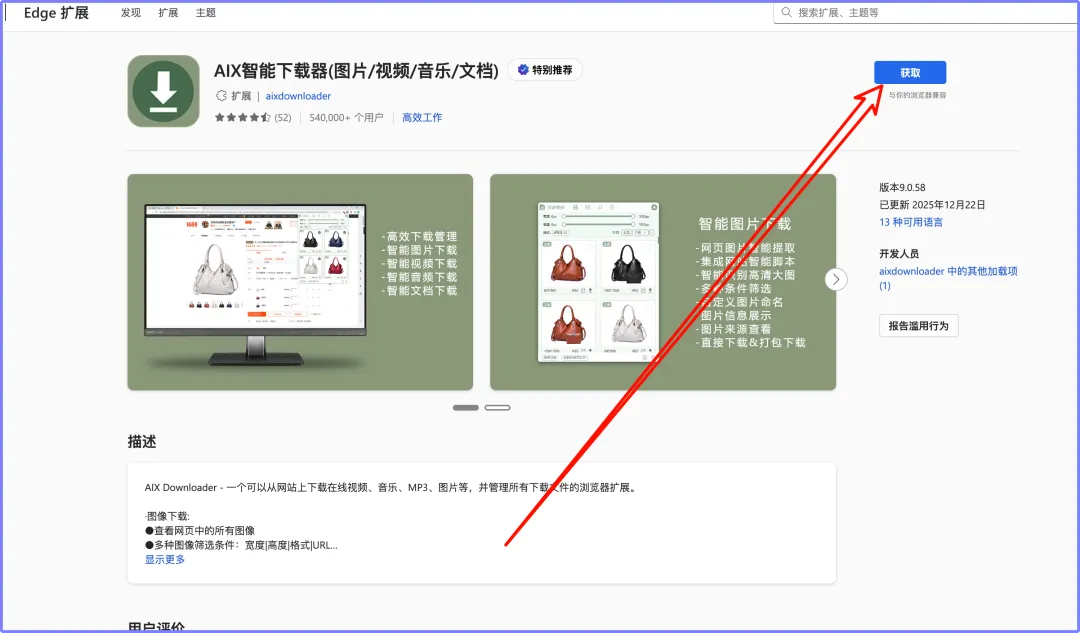Click the 开发人员 label

click(899, 253)
